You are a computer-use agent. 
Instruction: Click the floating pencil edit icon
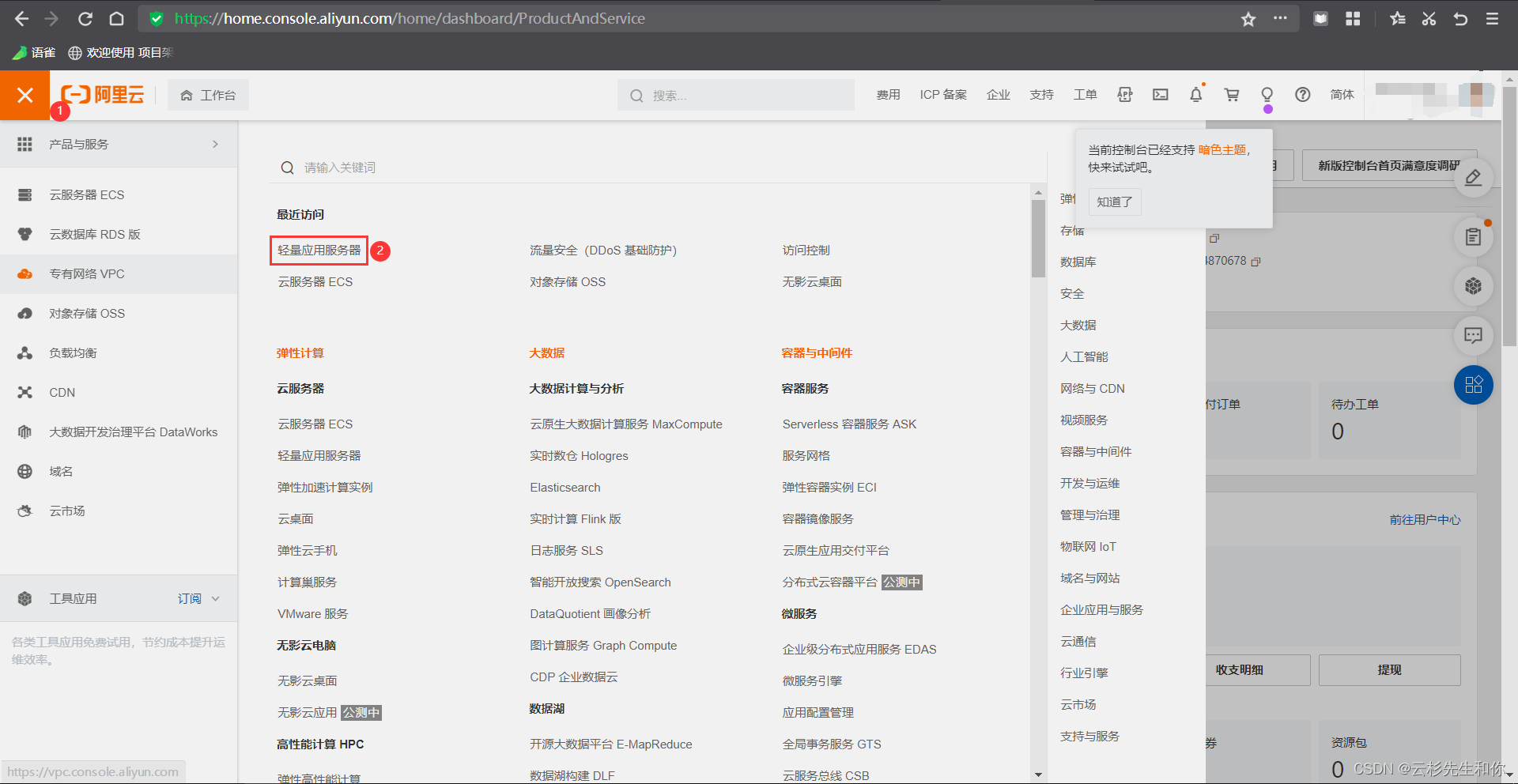[1474, 177]
